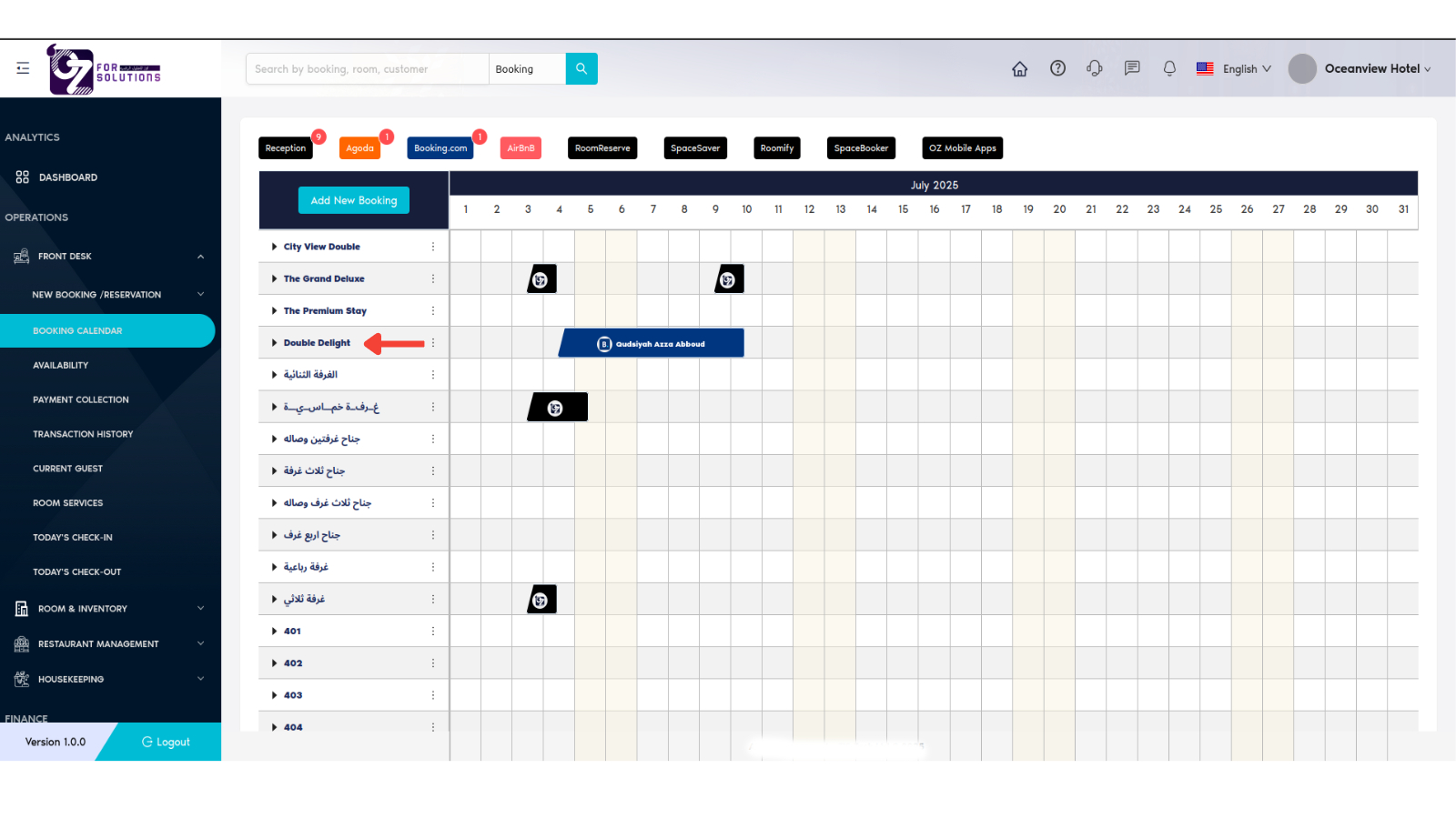Click Add New Booking button

click(x=354, y=200)
